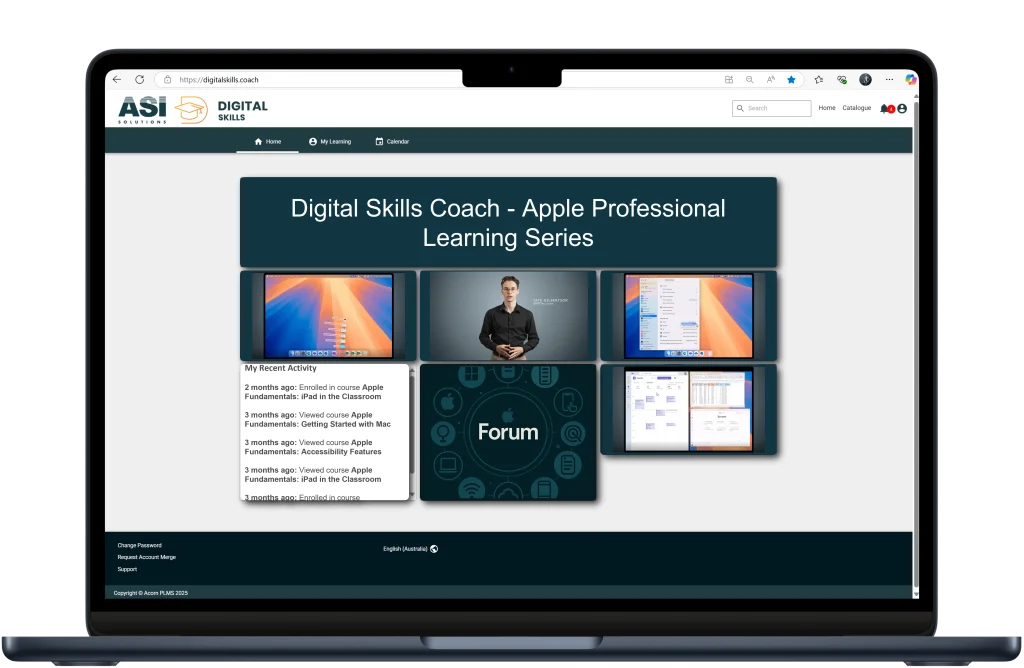This screenshot has height=668, width=1024.
Task: Click the Digital Skills Coach title banner
Action: pos(508,223)
